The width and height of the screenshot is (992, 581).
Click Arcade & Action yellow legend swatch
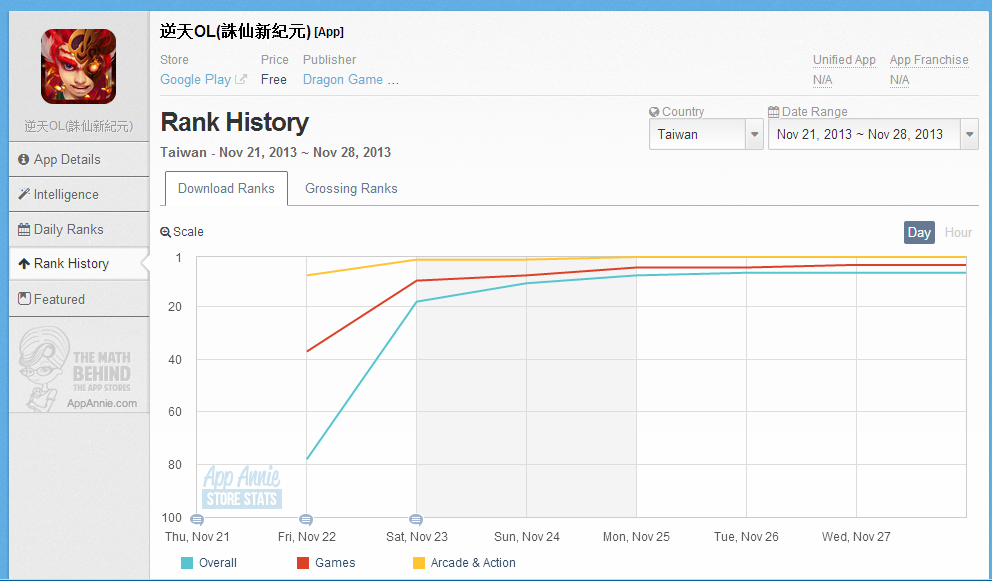coord(419,563)
